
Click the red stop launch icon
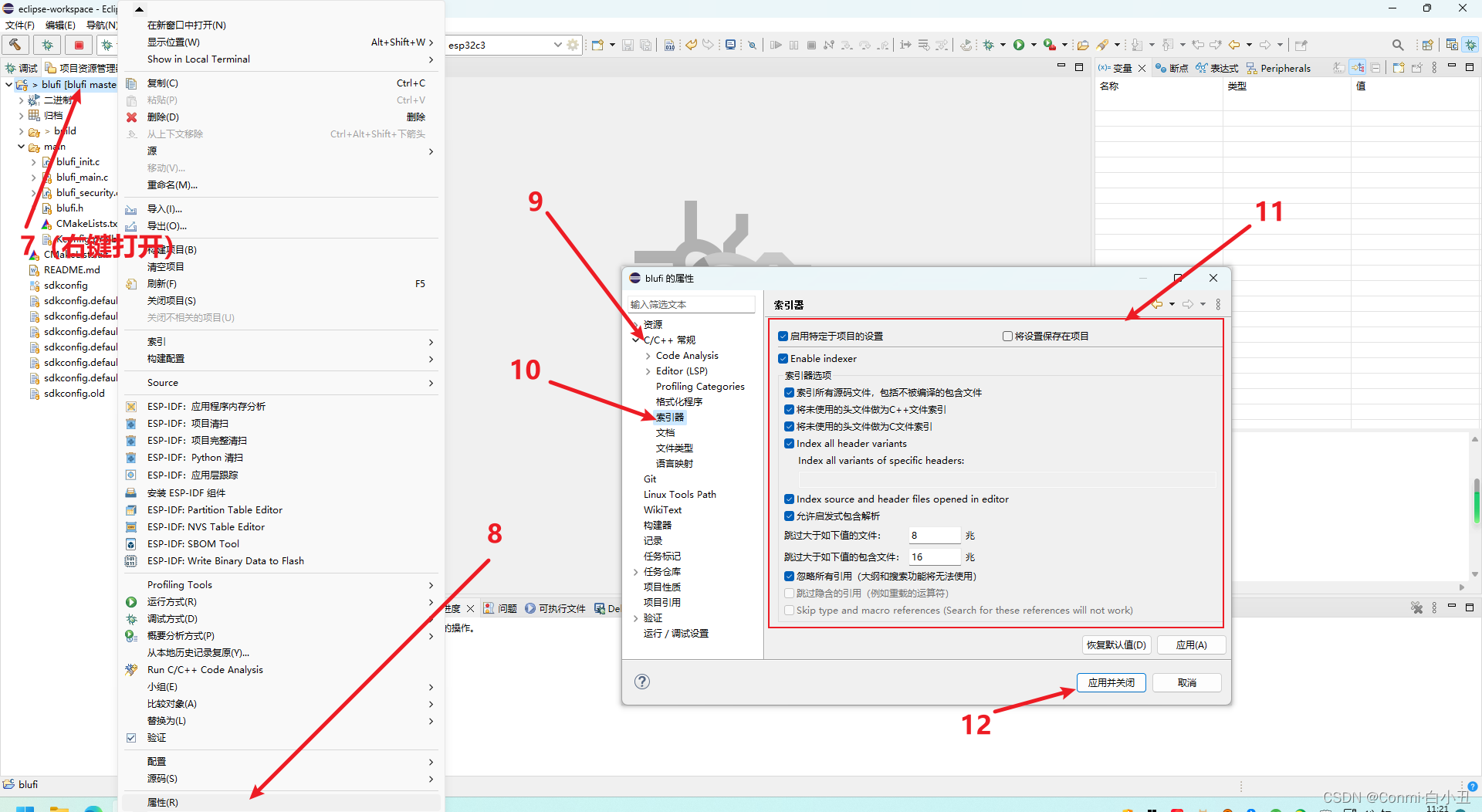click(79, 45)
